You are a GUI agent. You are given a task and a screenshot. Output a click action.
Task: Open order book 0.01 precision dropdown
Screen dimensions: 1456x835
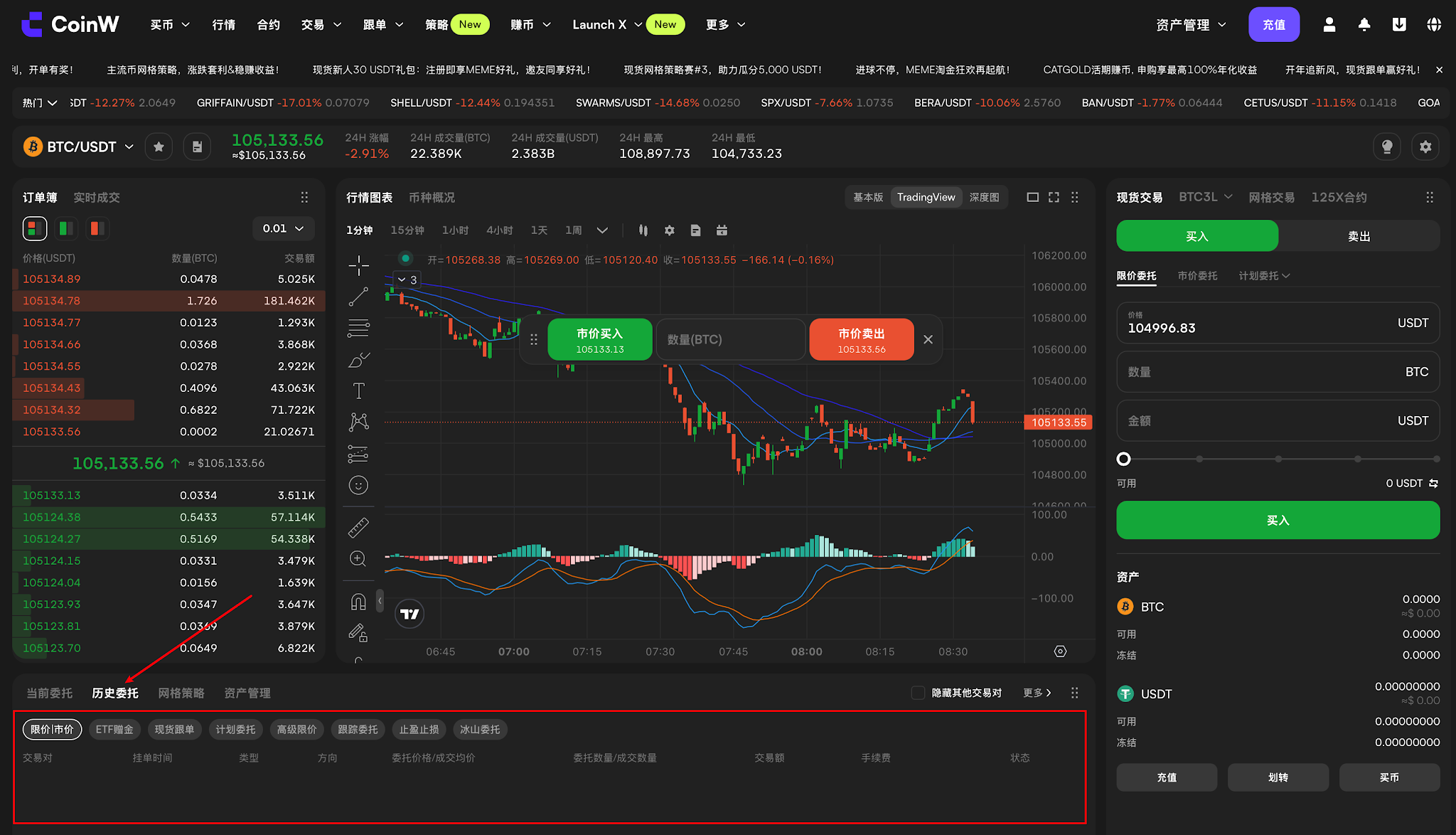[284, 228]
